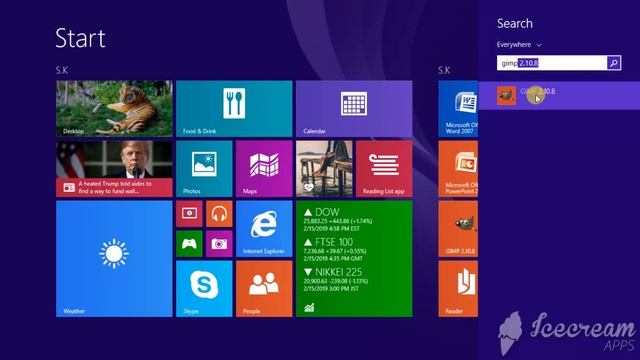The width and height of the screenshot is (640, 360).
Task: Open the People tile
Action: [x=264, y=289]
